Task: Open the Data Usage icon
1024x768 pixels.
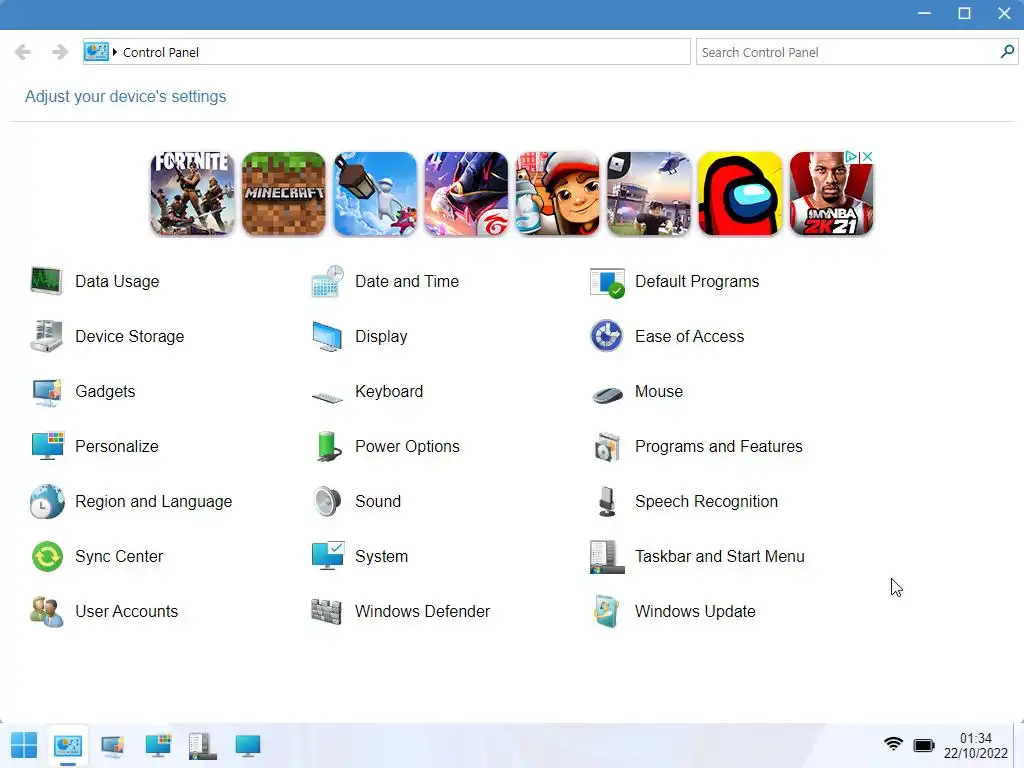Action: tap(46, 281)
